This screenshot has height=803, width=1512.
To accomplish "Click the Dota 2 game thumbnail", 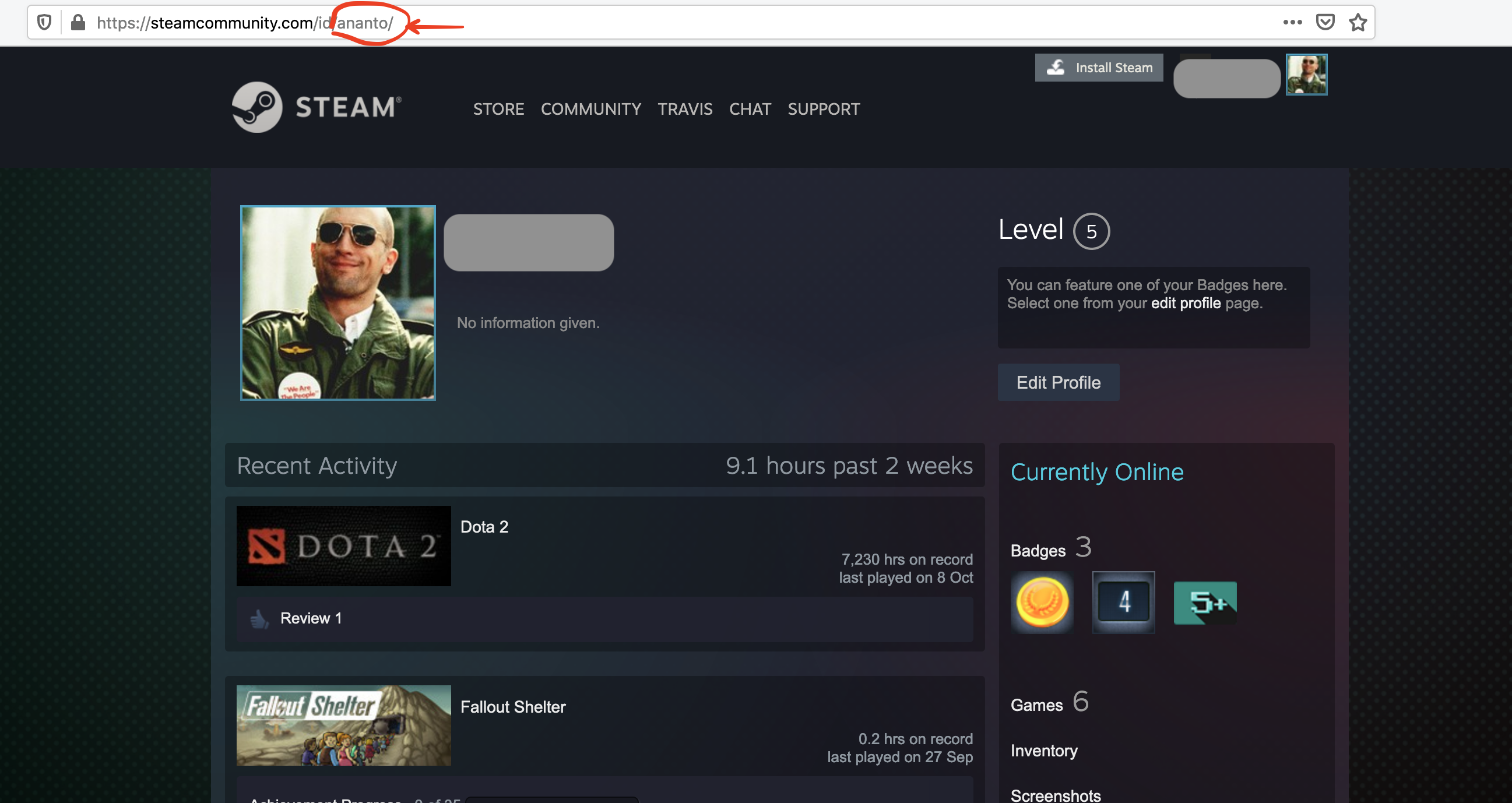I will pos(343,545).
